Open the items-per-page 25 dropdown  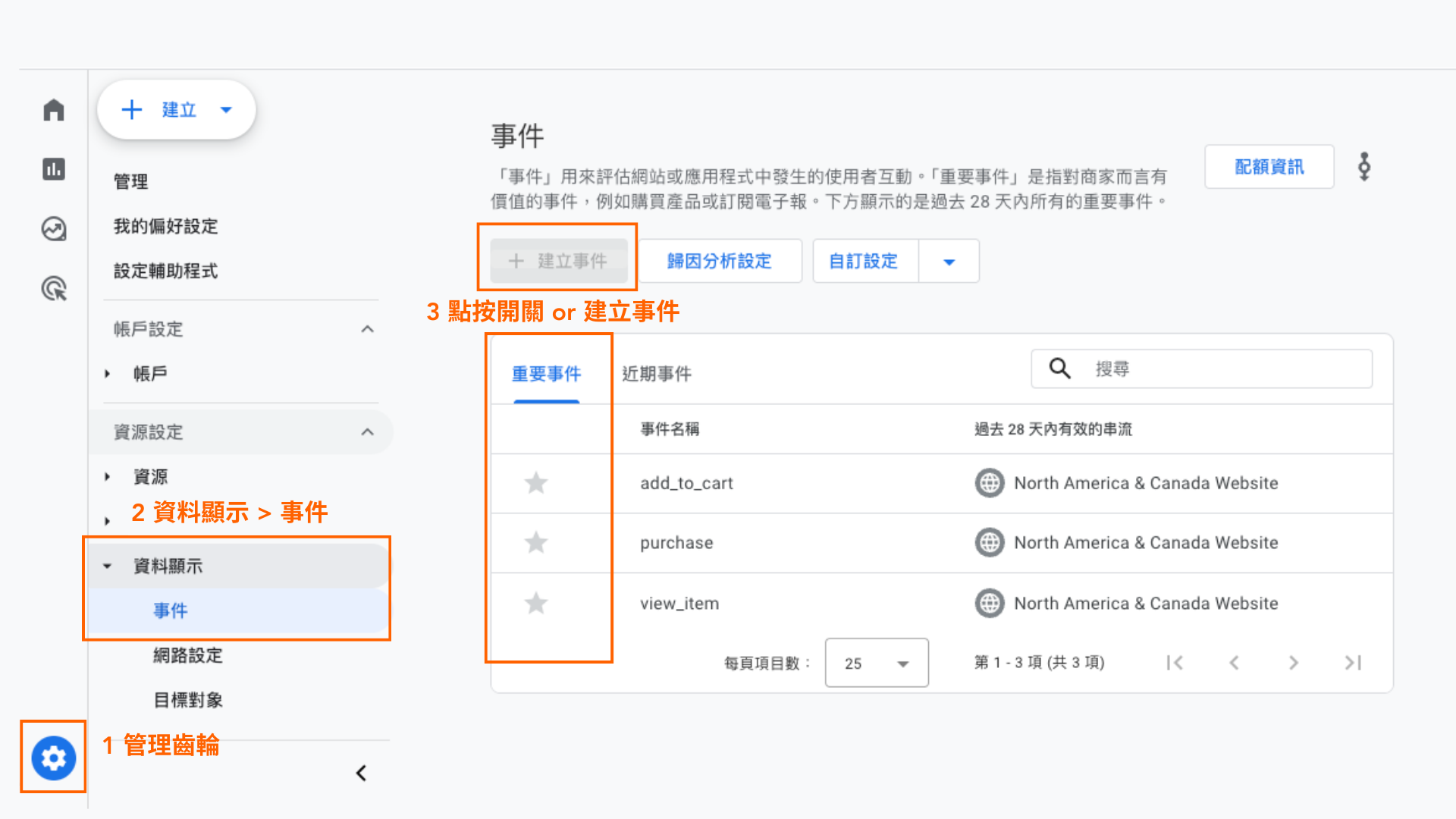(876, 662)
